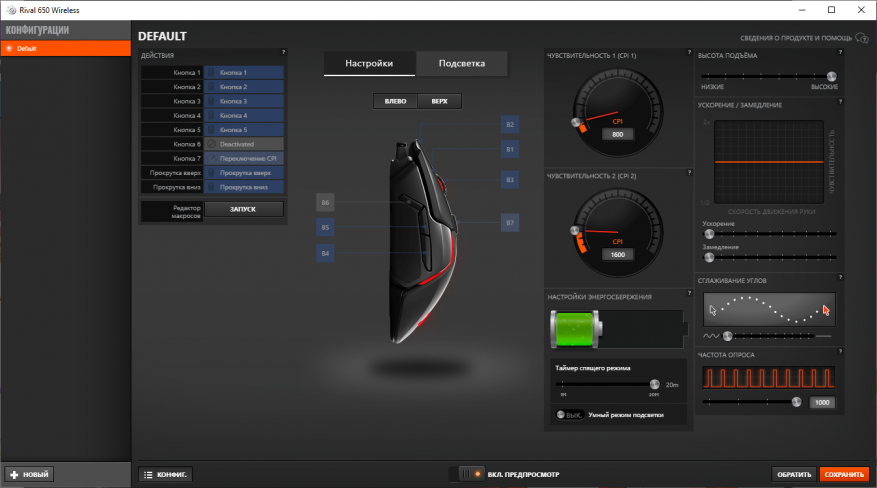Open Кнопка 1 action assignment
Screen dimensions: 877x488
(x=244, y=73)
